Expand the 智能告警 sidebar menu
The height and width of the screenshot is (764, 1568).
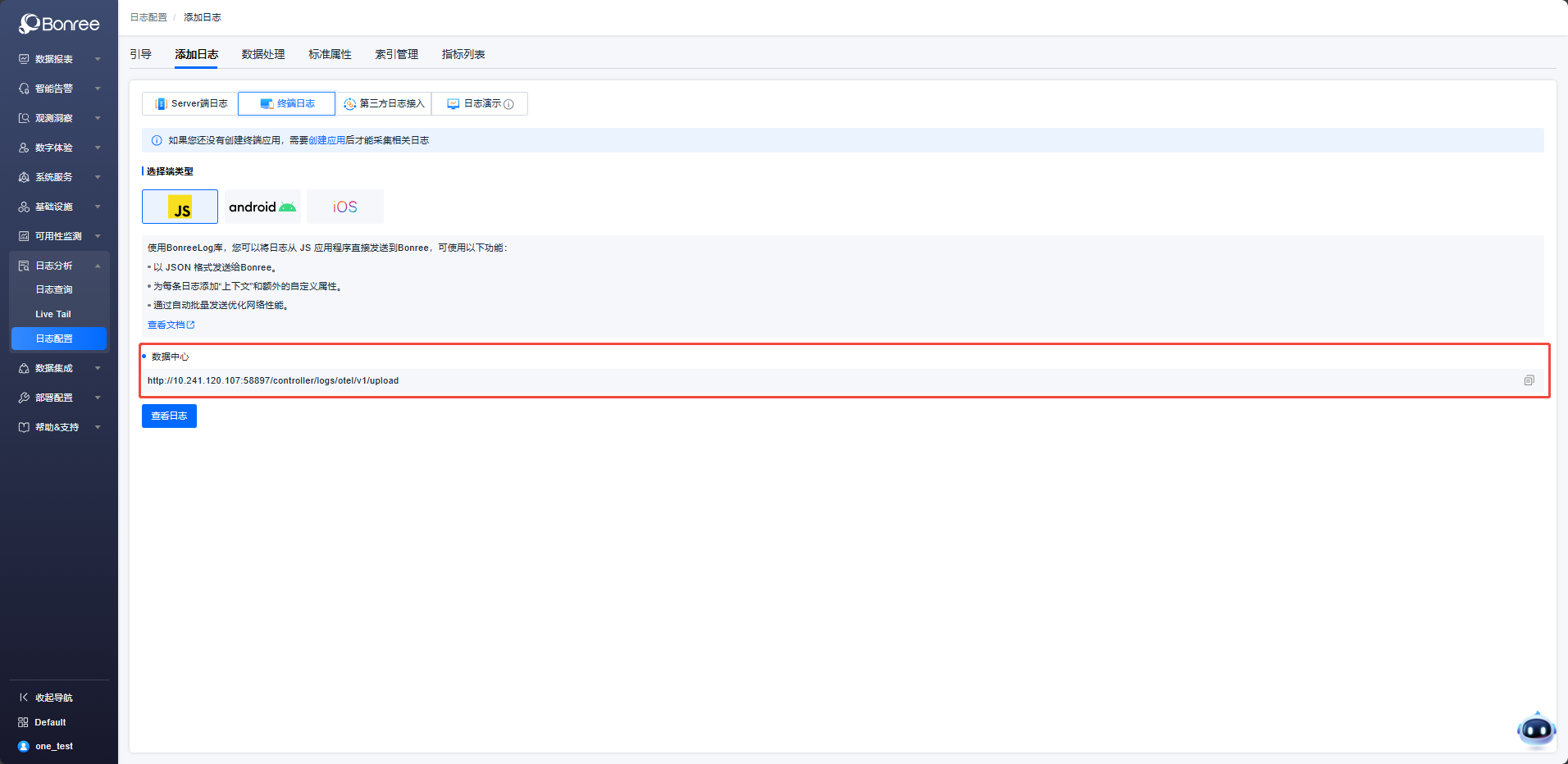click(59, 89)
